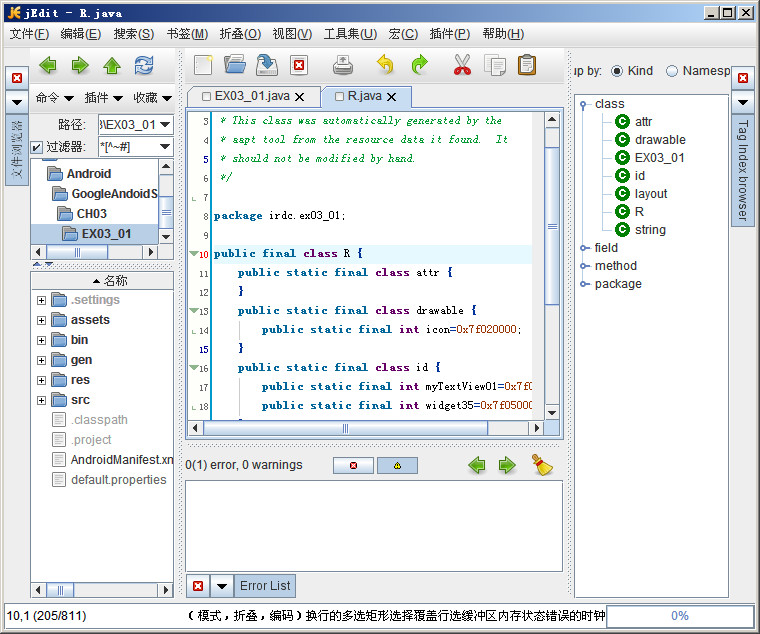Click the print toolbar icon
The image size is (760, 634).
click(x=343, y=66)
